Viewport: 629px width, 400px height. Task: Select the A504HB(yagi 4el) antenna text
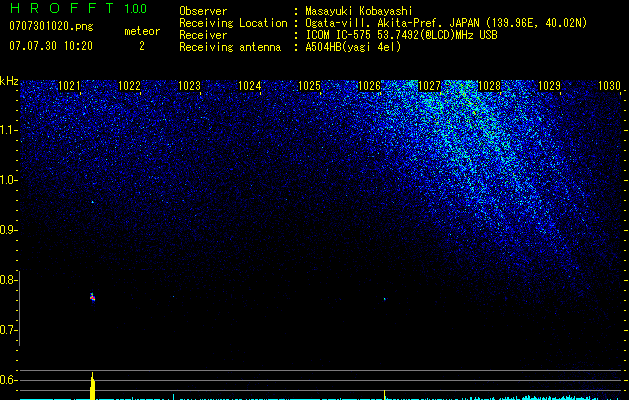353,47
